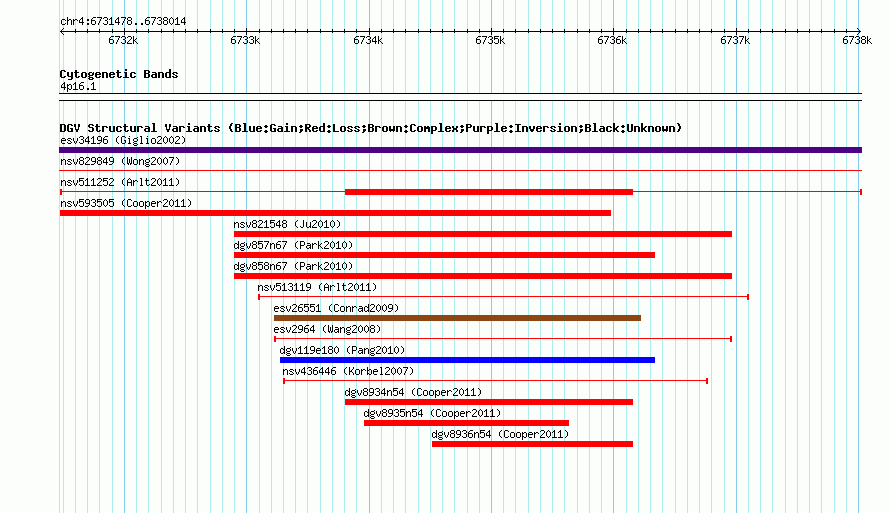Select the red nsv593505 loss bar
Image resolution: width=890 pixels, height=513 pixels.
tap(335, 213)
